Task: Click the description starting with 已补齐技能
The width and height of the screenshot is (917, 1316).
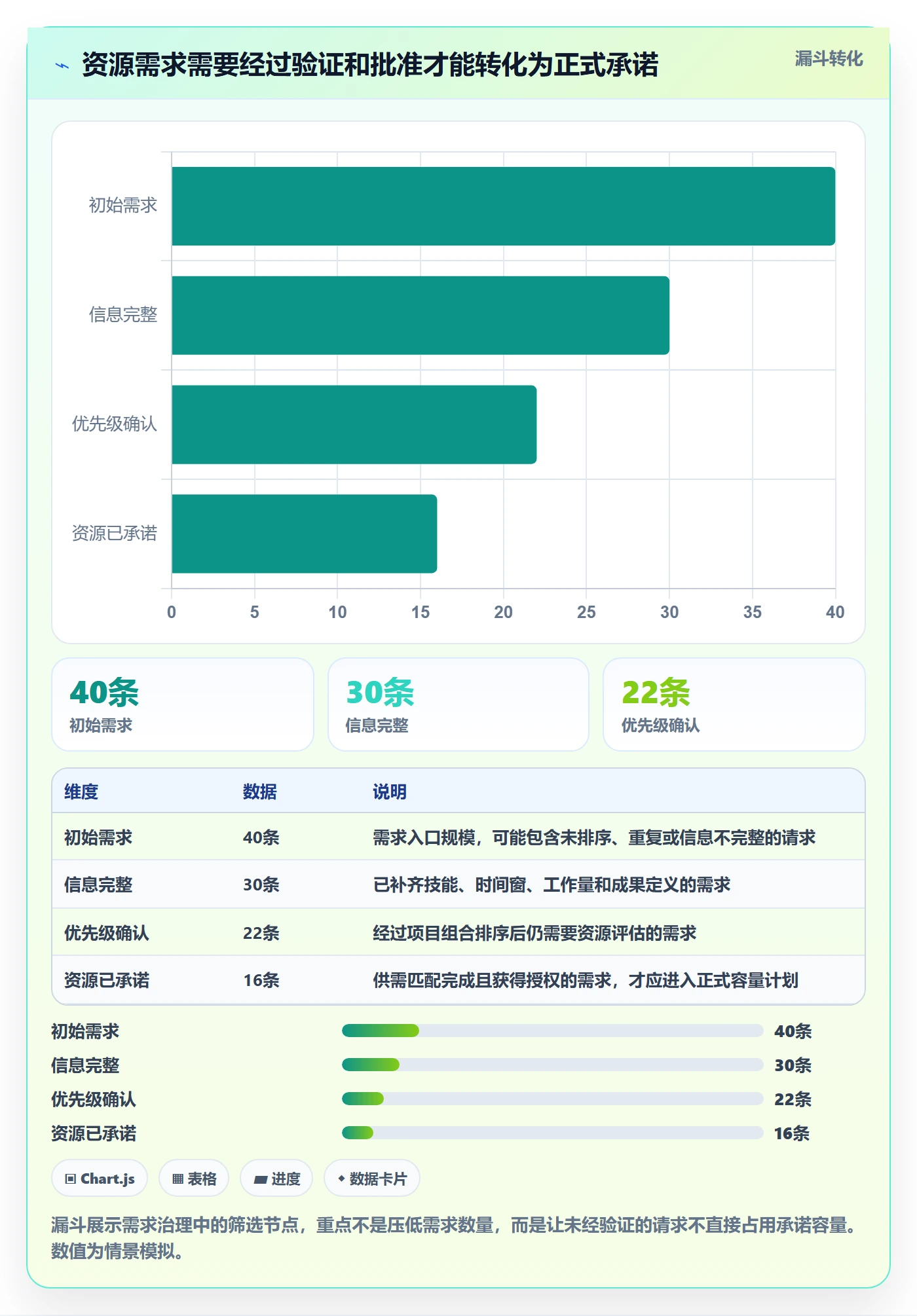Action: 552,885
